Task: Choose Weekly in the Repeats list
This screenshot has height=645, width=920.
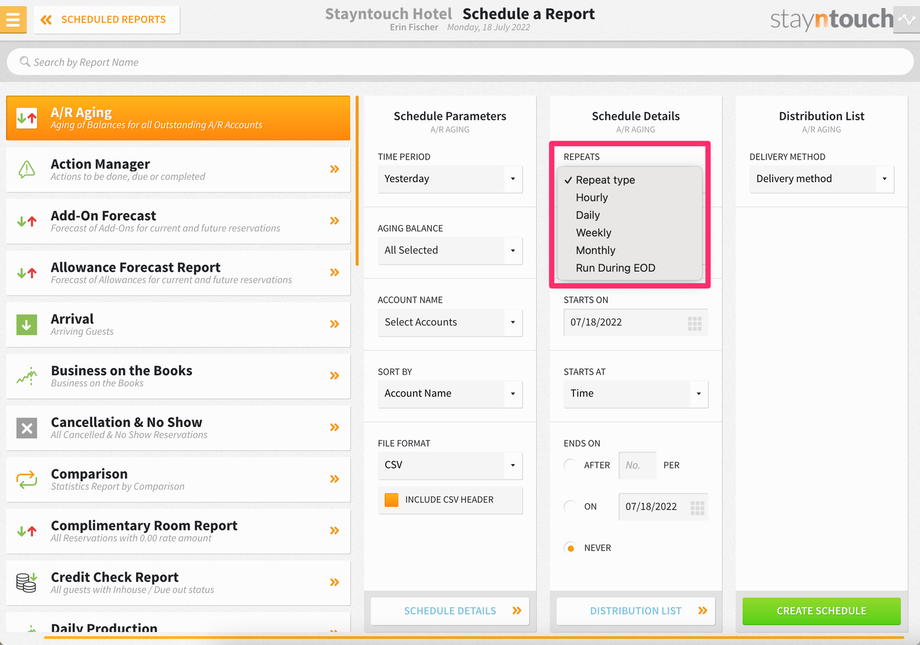Action: point(630,233)
